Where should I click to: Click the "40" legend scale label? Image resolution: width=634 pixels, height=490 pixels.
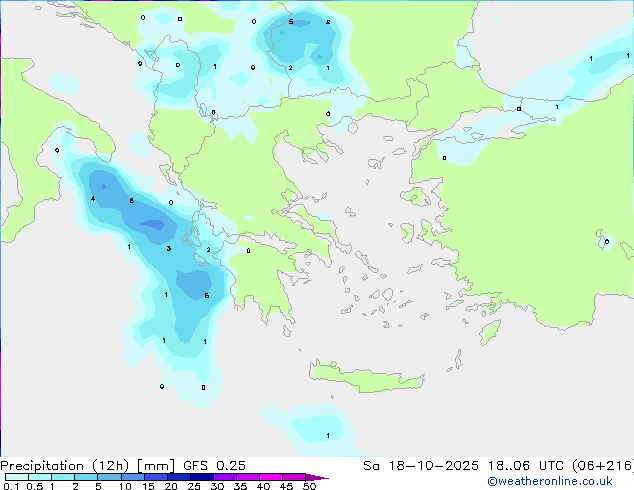pyautogui.click(x=264, y=486)
